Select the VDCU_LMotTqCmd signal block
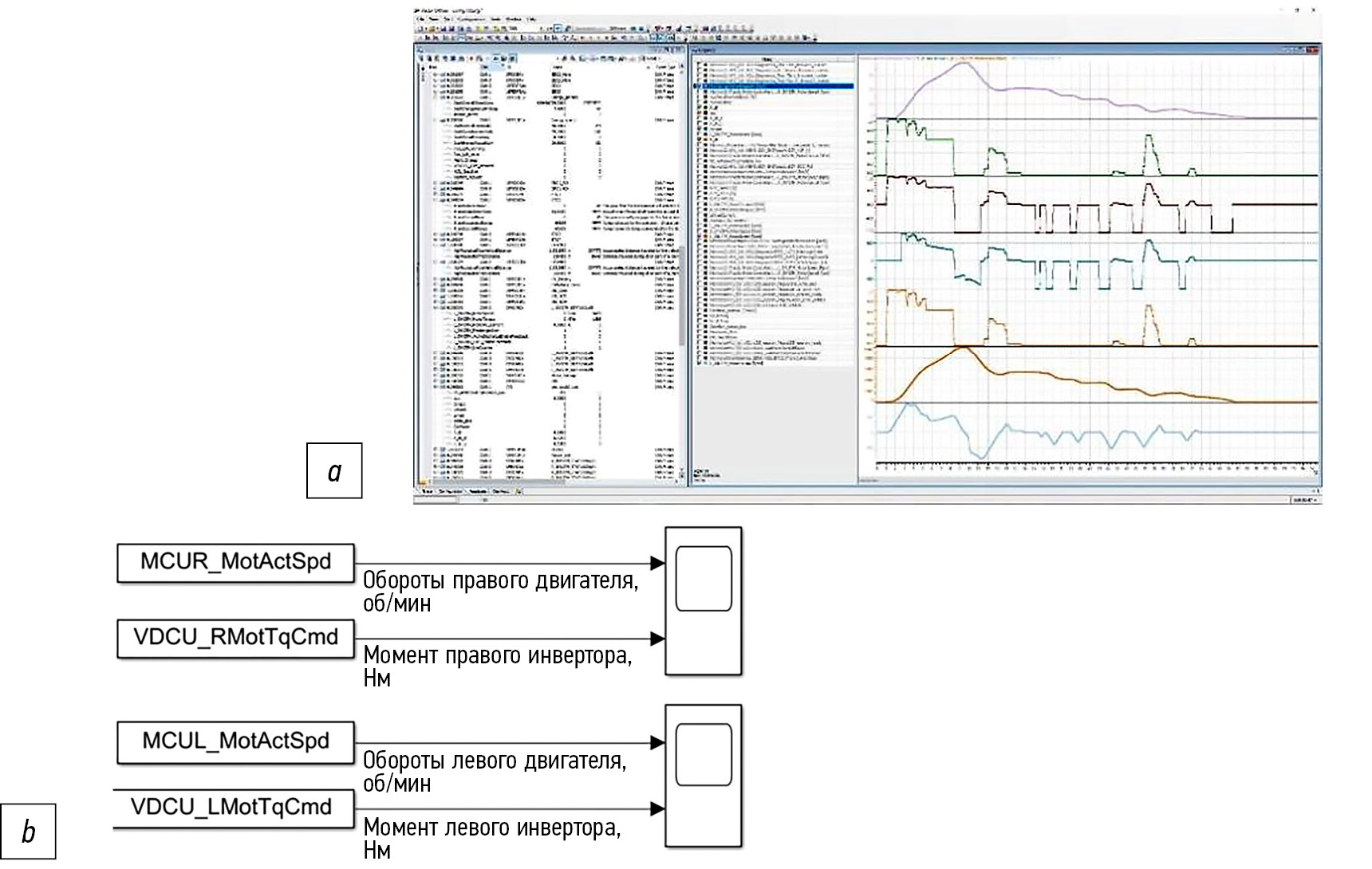 coord(231,807)
